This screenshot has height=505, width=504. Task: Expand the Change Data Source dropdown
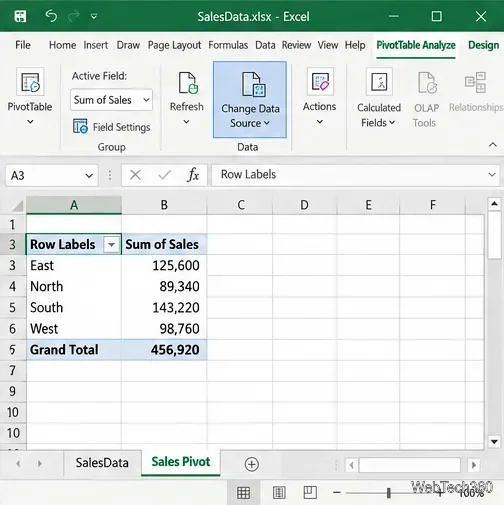point(267,123)
